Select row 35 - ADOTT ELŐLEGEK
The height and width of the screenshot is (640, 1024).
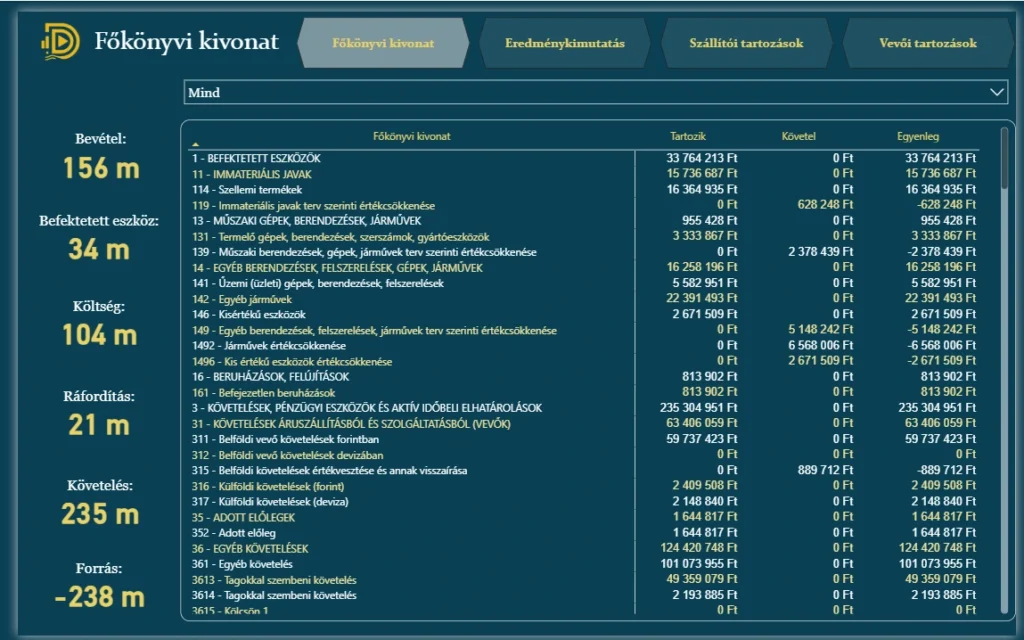tap(243, 517)
